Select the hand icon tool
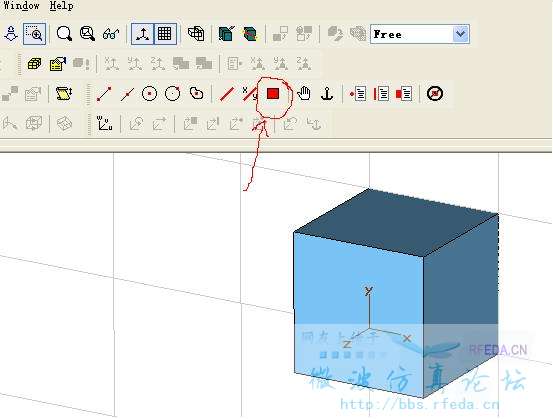The width and height of the screenshot is (553, 419). pos(304,94)
